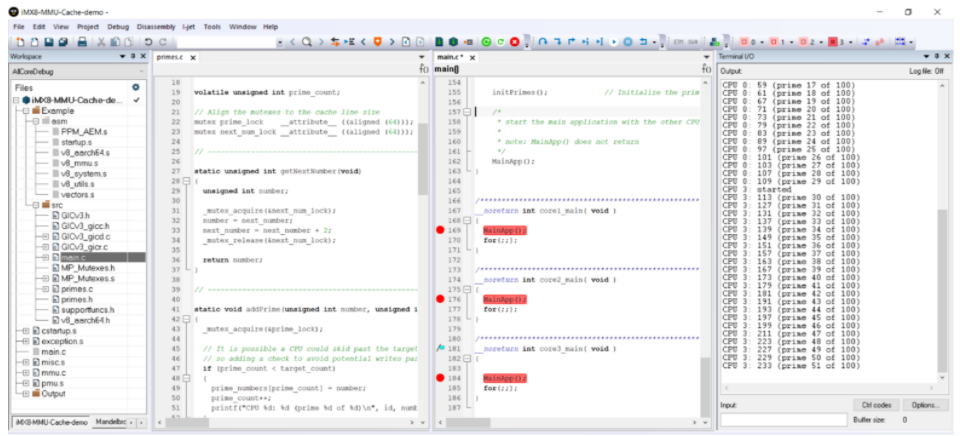Click the Options... button in Terminal I/O
Screen dimensions: 972x436
[924, 405]
